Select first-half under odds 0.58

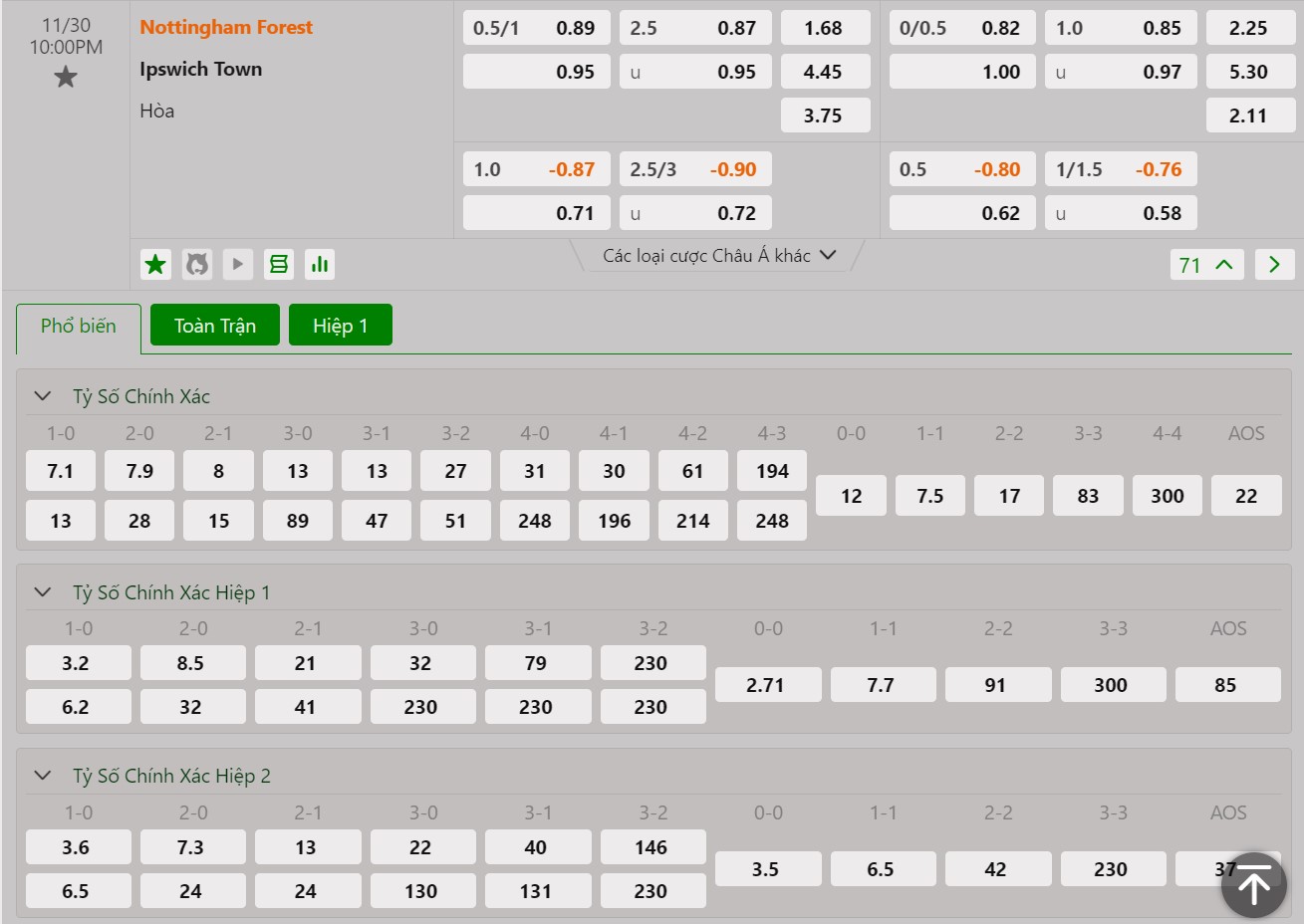pos(1121,213)
